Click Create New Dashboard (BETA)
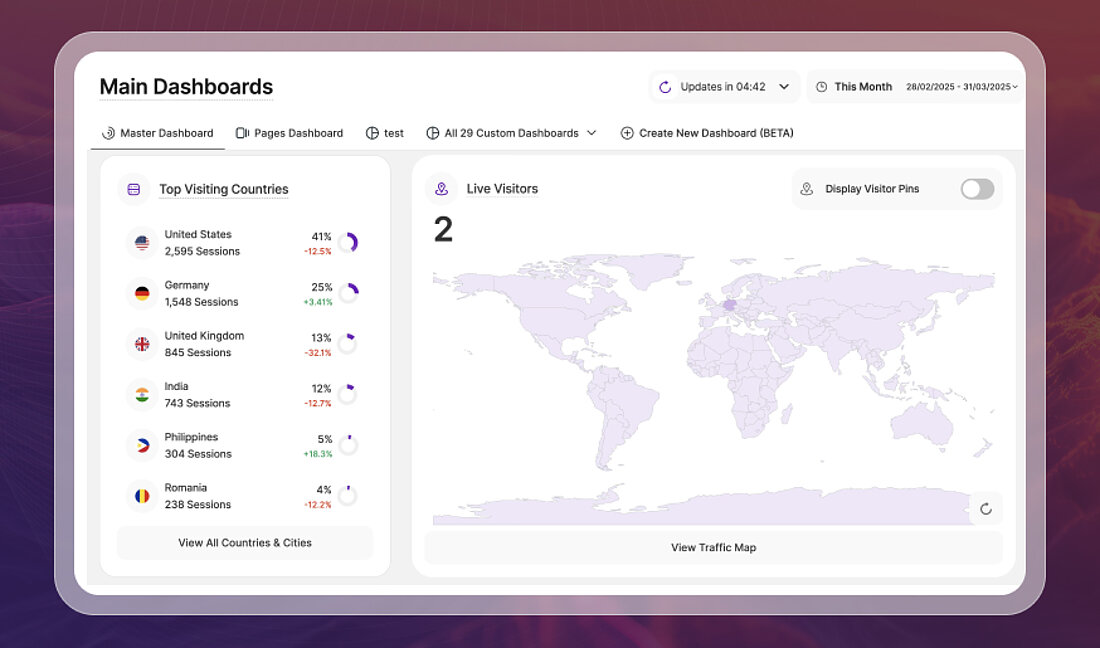Viewport: 1100px width, 648px height. pyautogui.click(x=707, y=133)
